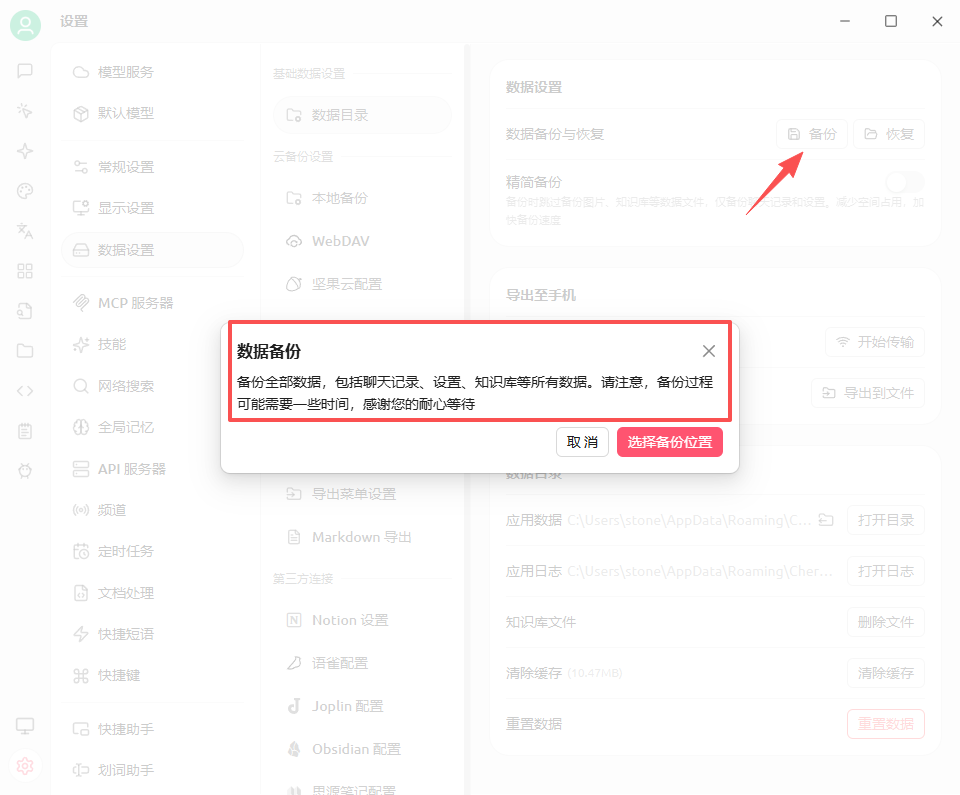The image size is (960, 795).
Task: Click the 导出到文件 button
Action: (x=868, y=393)
